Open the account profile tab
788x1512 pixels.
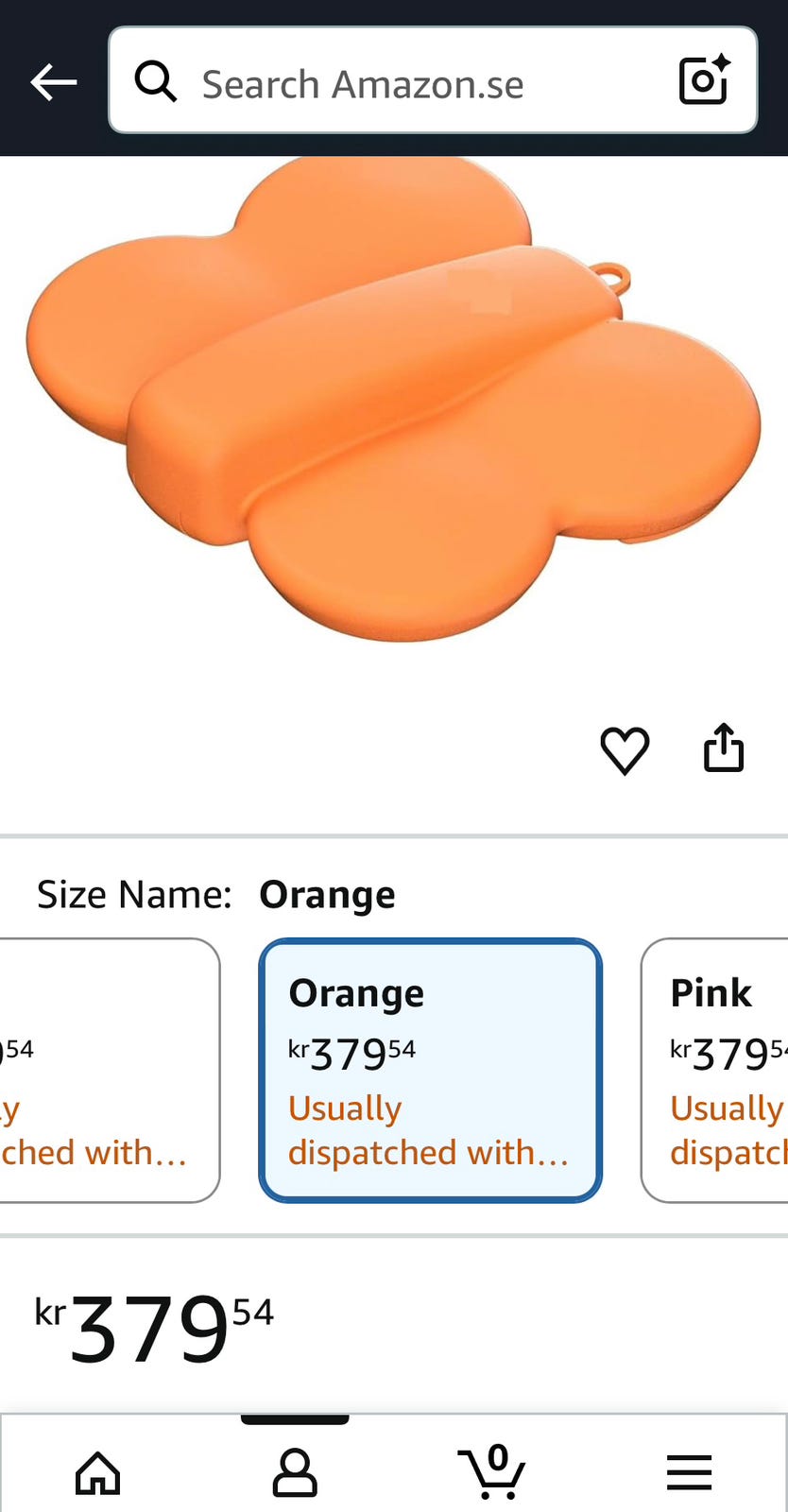tap(295, 1472)
